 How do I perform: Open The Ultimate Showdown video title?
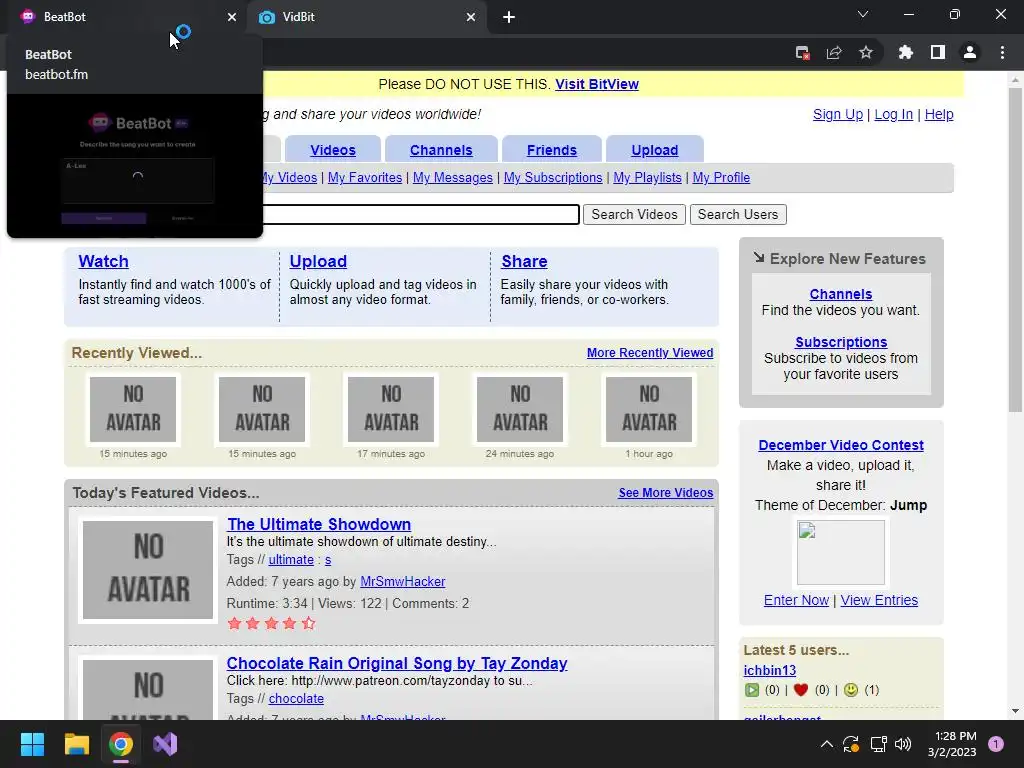pyautogui.click(x=319, y=524)
